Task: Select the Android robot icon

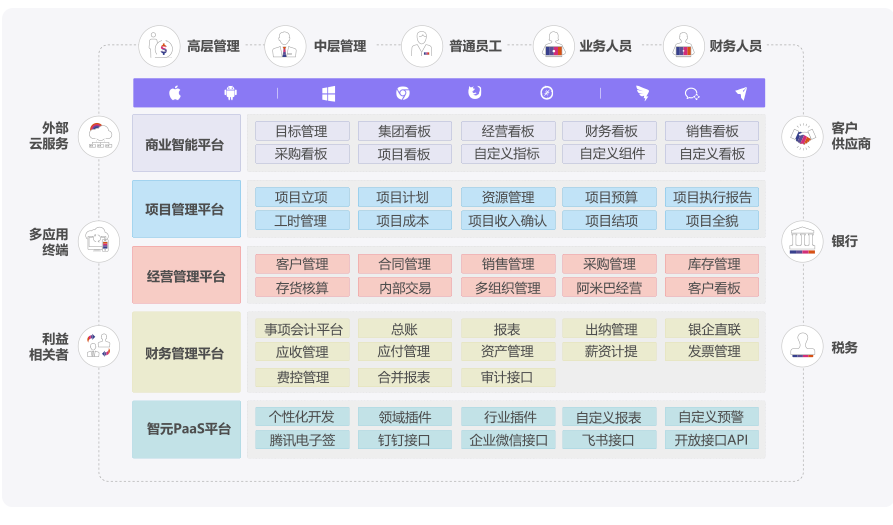Action: 231,93
